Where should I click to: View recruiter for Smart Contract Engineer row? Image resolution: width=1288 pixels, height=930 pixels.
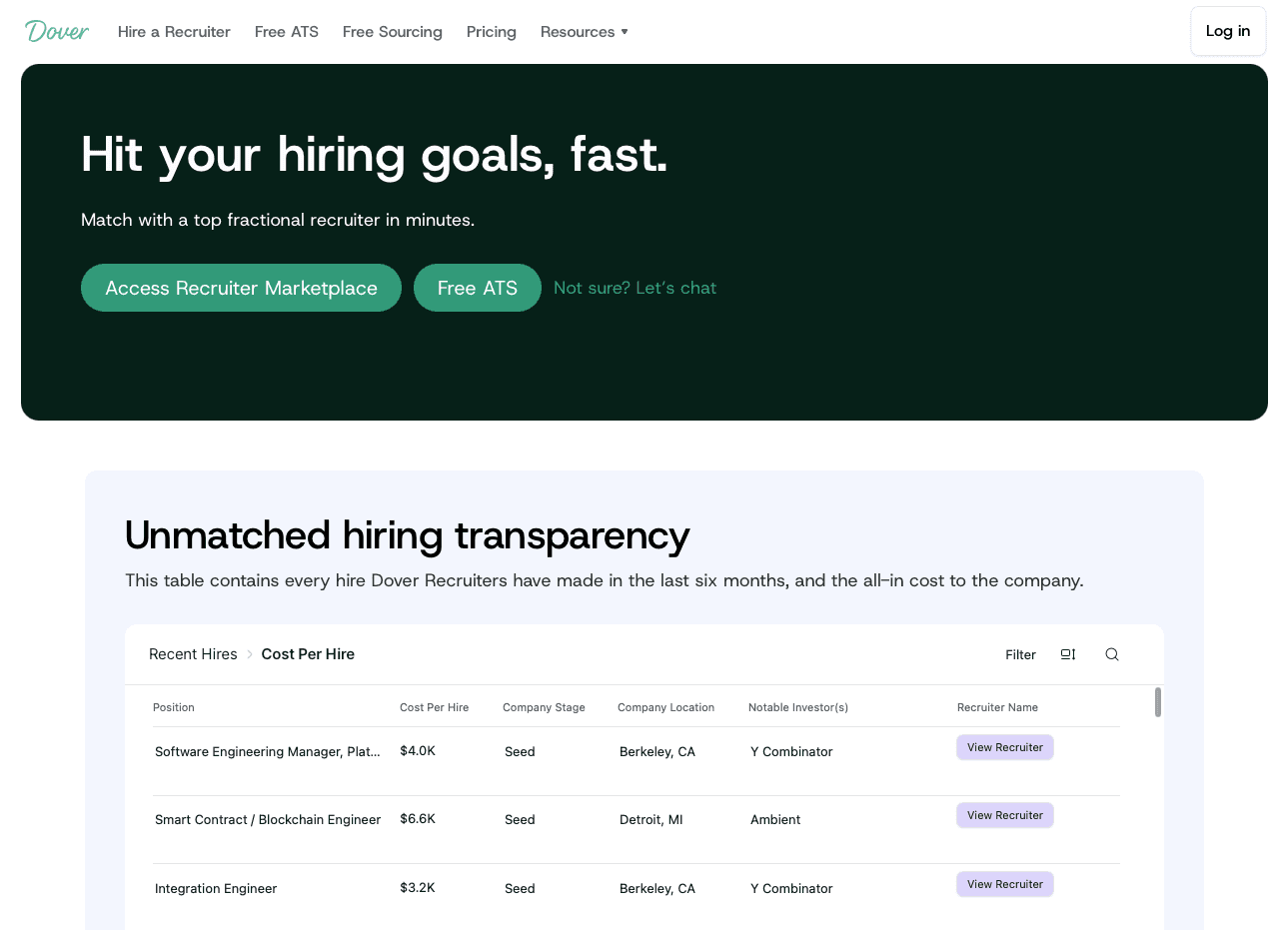pos(1005,815)
